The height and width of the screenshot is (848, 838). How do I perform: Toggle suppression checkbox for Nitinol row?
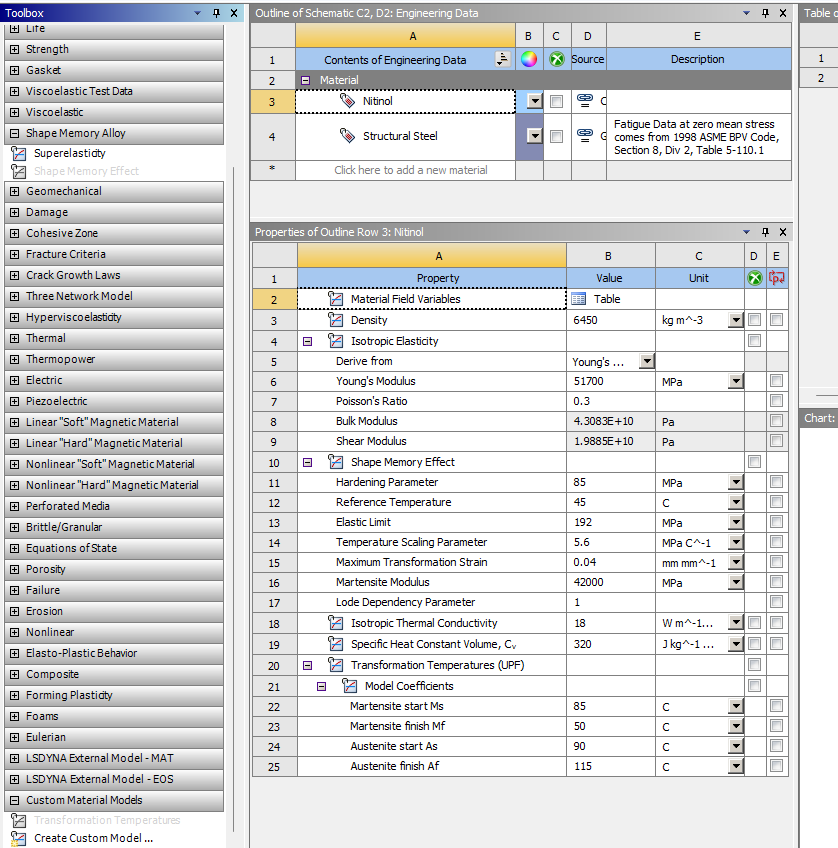pyautogui.click(x=556, y=101)
